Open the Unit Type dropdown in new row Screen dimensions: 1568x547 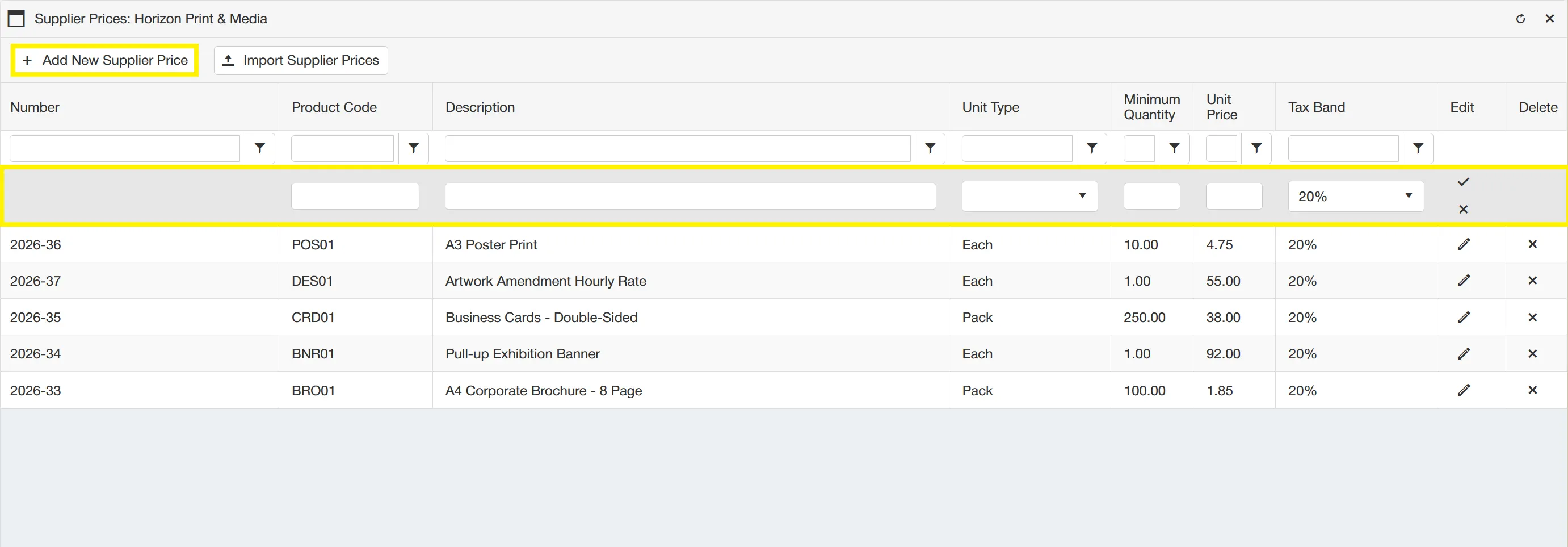[1029, 196]
